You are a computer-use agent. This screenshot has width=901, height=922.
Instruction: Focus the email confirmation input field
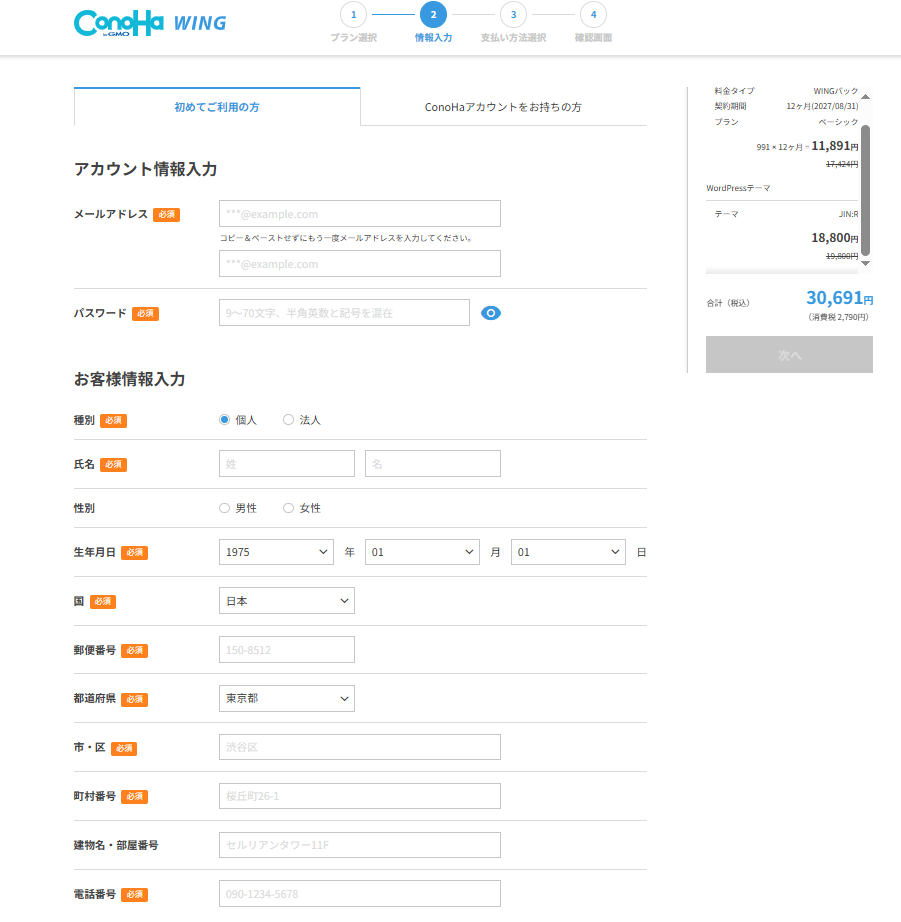point(360,264)
